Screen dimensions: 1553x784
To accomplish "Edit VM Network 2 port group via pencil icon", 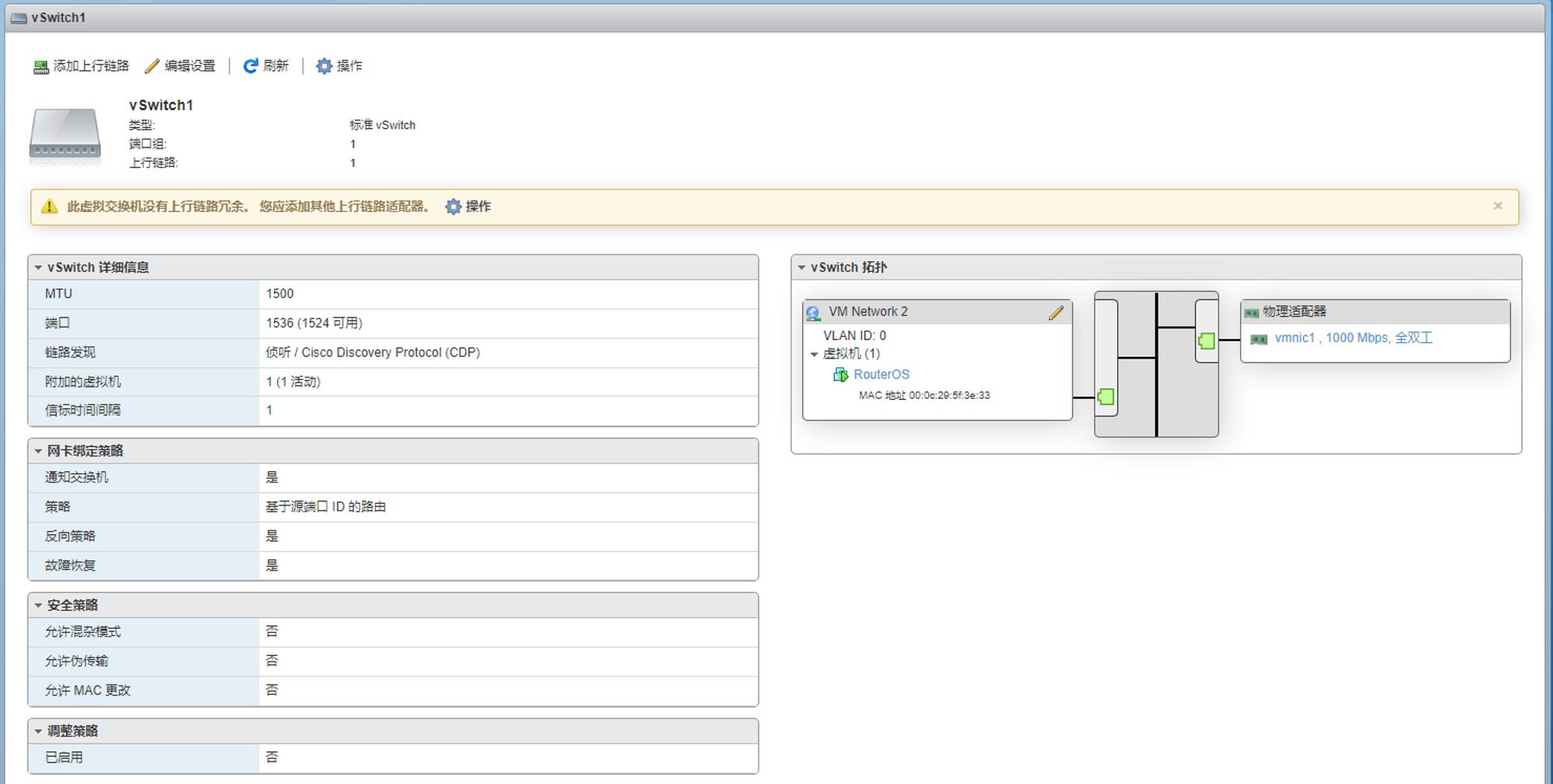I will (1056, 312).
